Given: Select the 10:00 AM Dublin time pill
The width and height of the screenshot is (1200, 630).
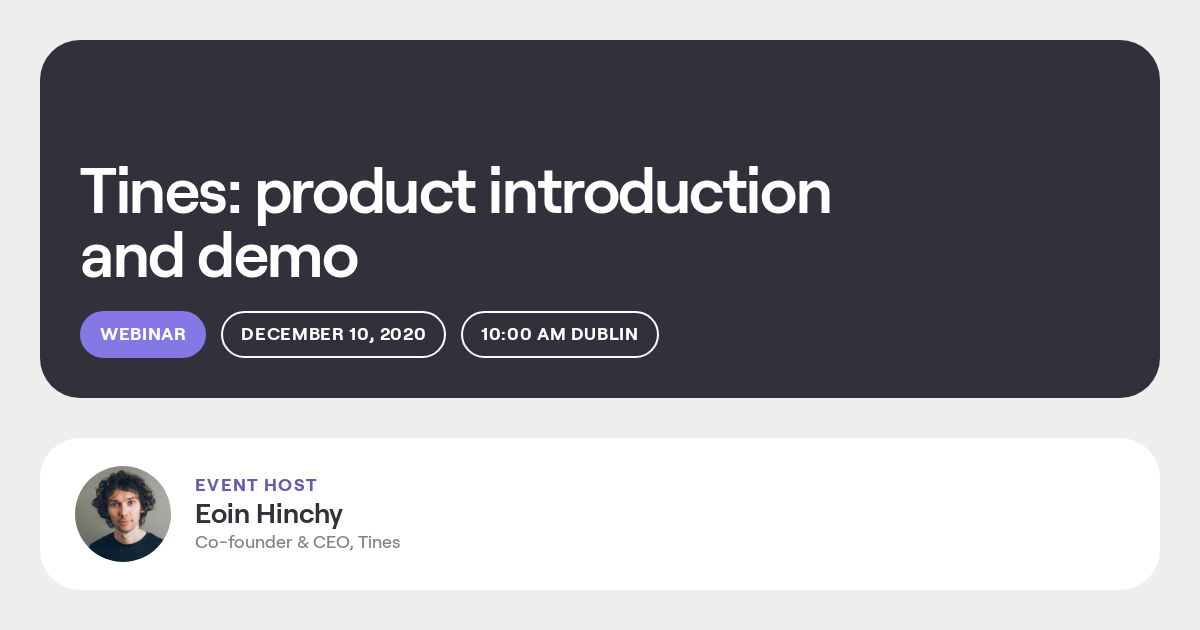Looking at the screenshot, I should click(x=559, y=334).
